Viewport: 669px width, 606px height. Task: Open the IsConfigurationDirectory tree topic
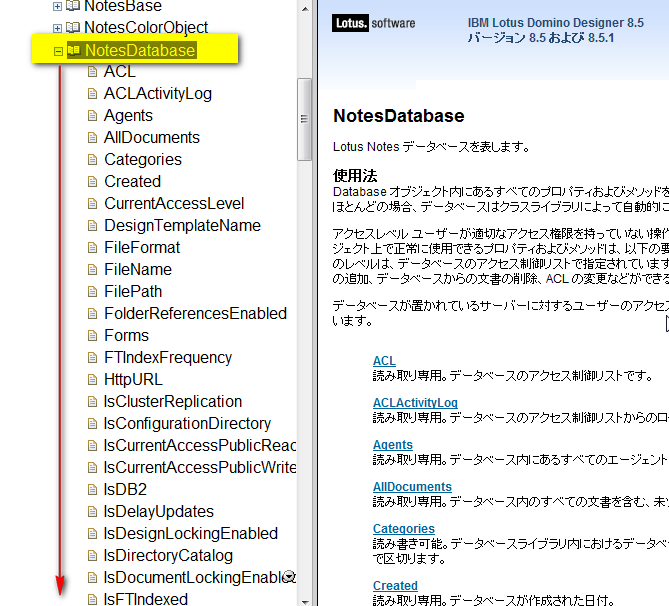click(x=187, y=423)
